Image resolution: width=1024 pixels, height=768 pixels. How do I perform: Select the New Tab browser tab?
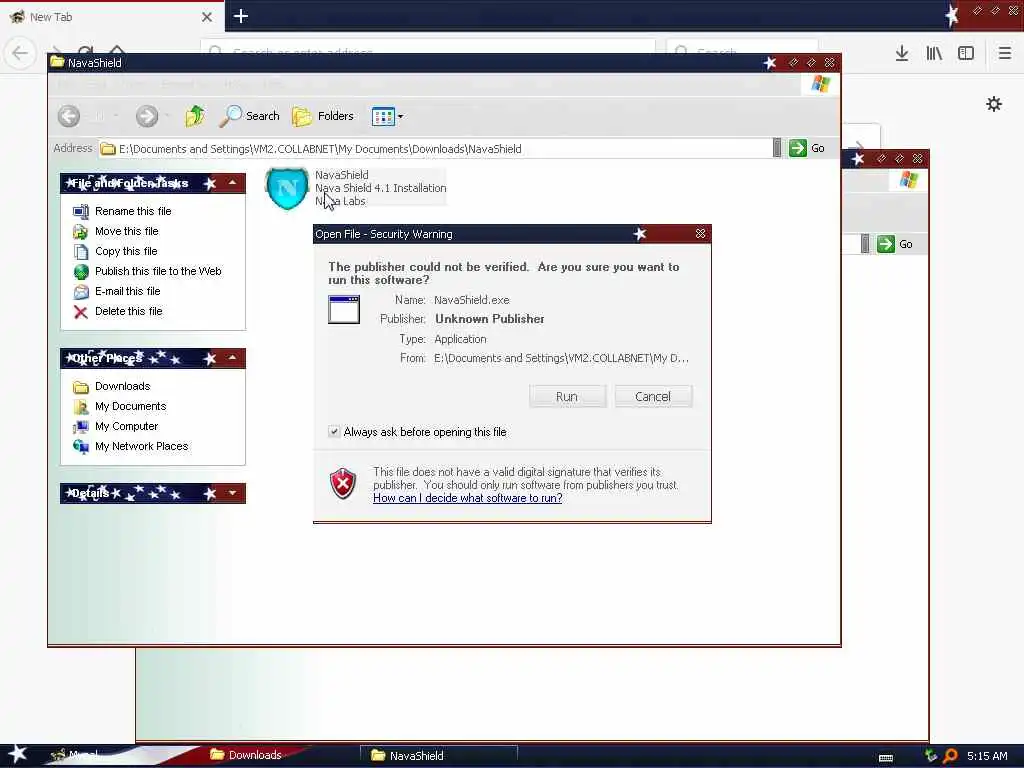tap(111, 17)
